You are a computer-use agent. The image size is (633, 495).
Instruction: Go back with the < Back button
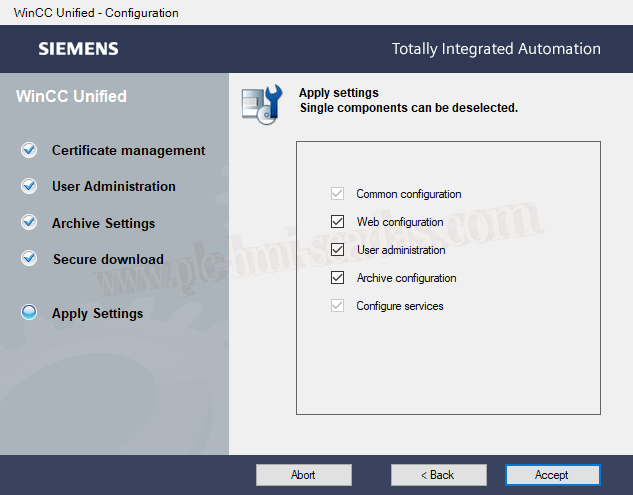pos(438,475)
